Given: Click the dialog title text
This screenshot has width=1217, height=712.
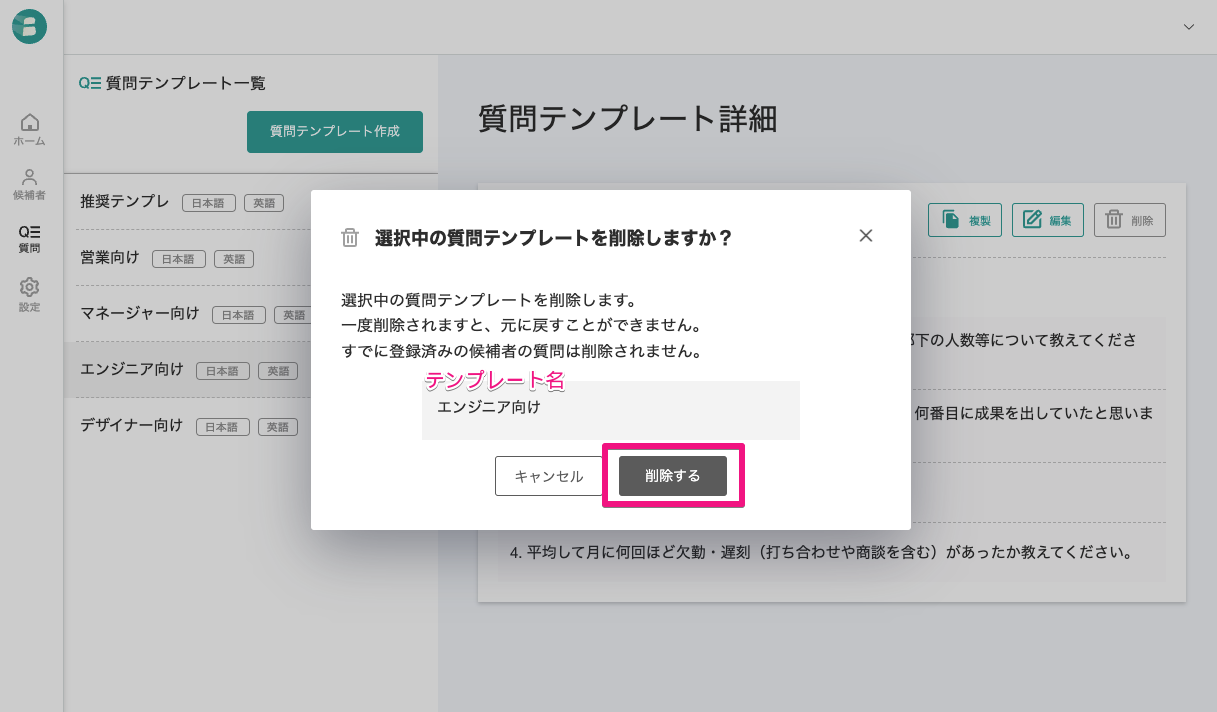Looking at the screenshot, I should click(x=554, y=238).
